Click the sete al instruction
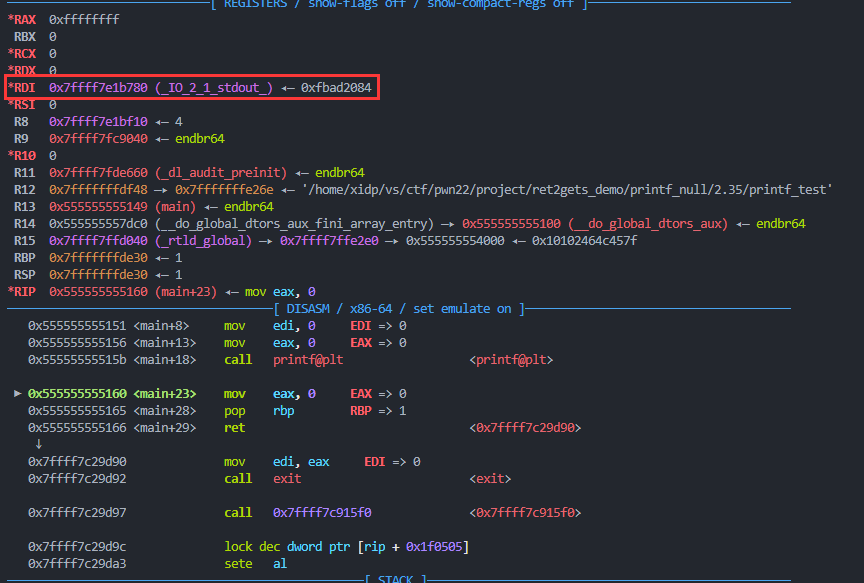Viewport: 864px width, 583px height. pyautogui.click(x=256, y=564)
